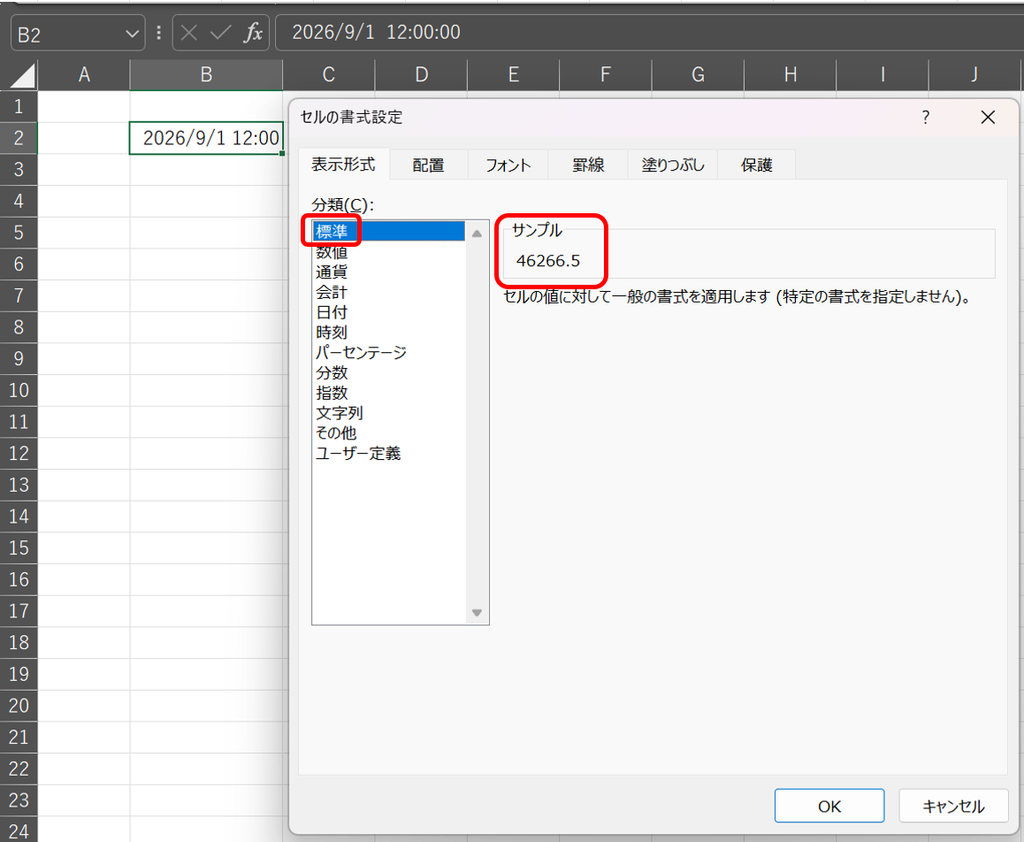
Task: Select 指数 in the category list
Action: coord(389,393)
